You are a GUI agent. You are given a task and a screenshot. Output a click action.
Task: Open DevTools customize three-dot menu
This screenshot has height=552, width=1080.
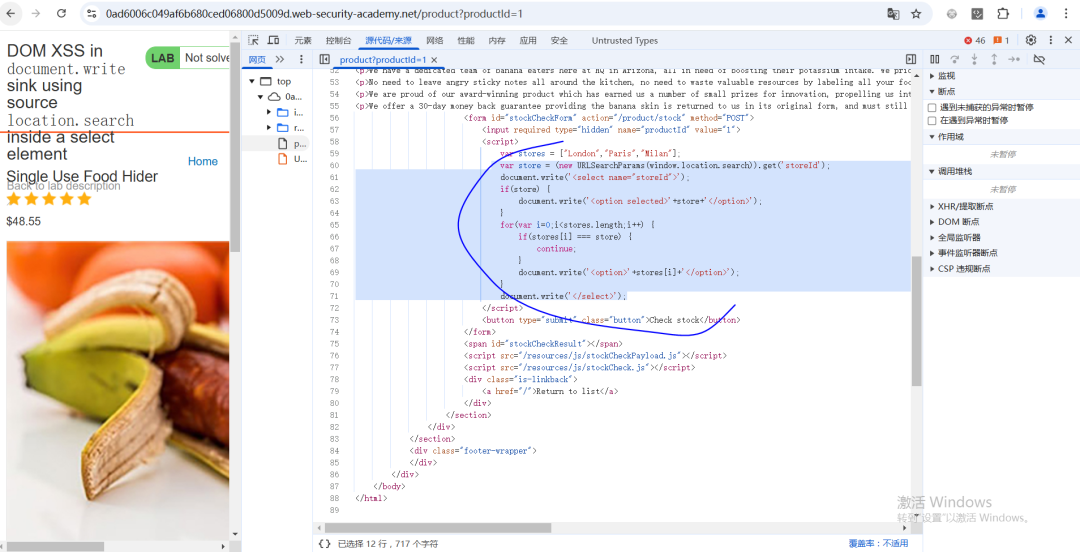pyautogui.click(x=1050, y=41)
